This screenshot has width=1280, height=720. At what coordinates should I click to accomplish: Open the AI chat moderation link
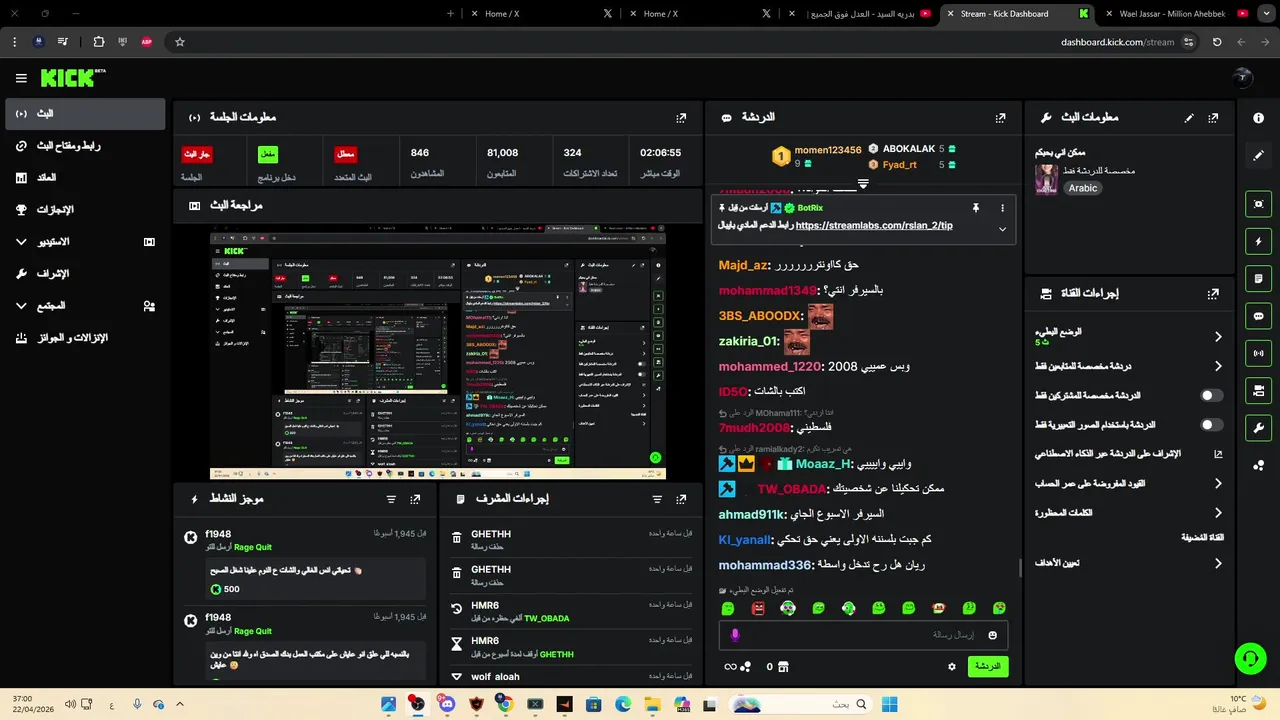click(1129, 454)
